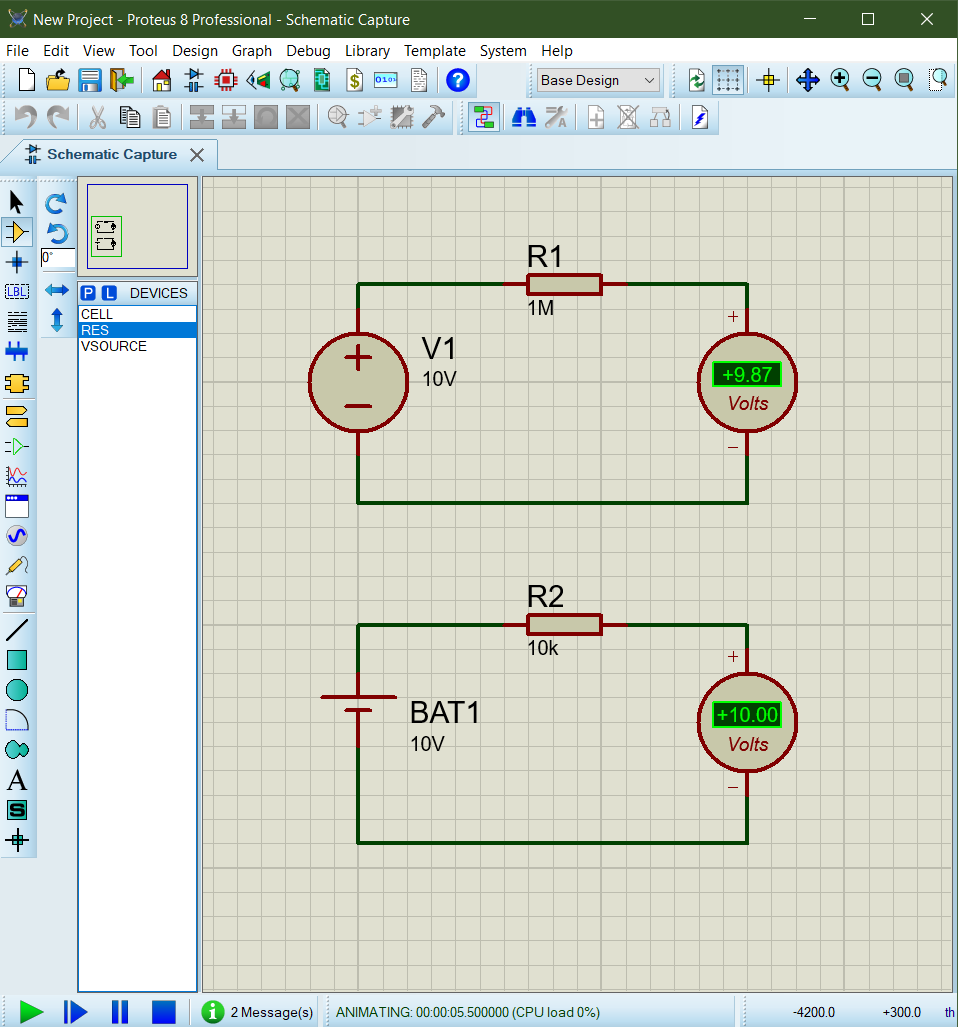Pick the Wire Label mode tool

[x=17, y=291]
